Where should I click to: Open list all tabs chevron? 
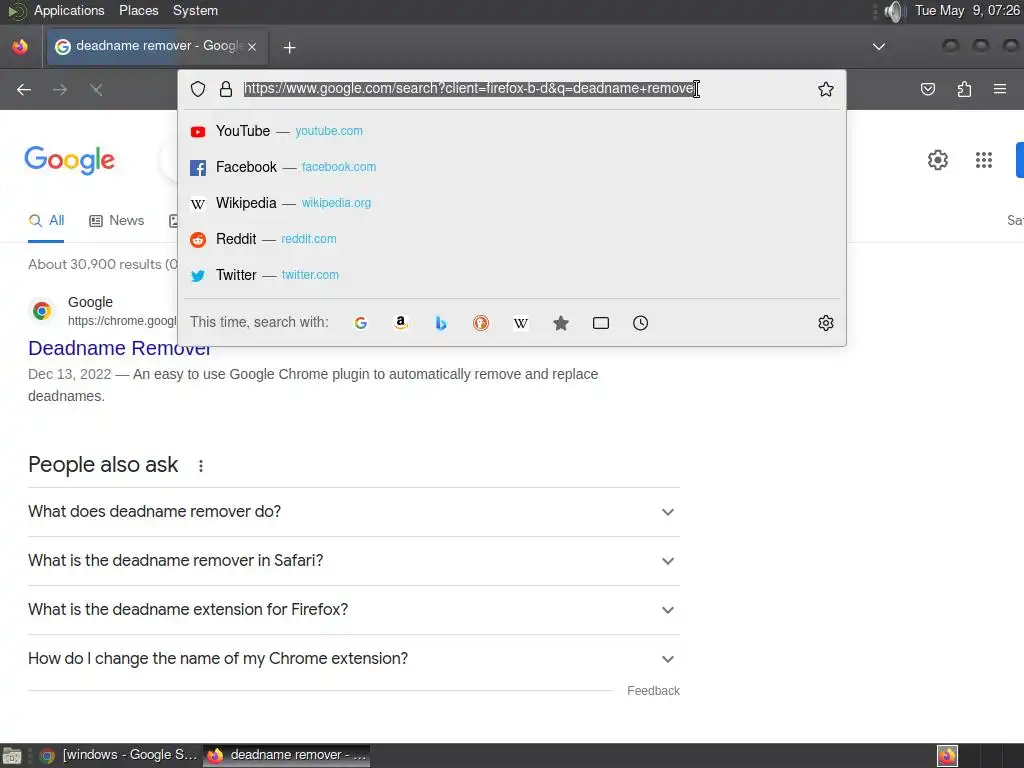tap(879, 47)
